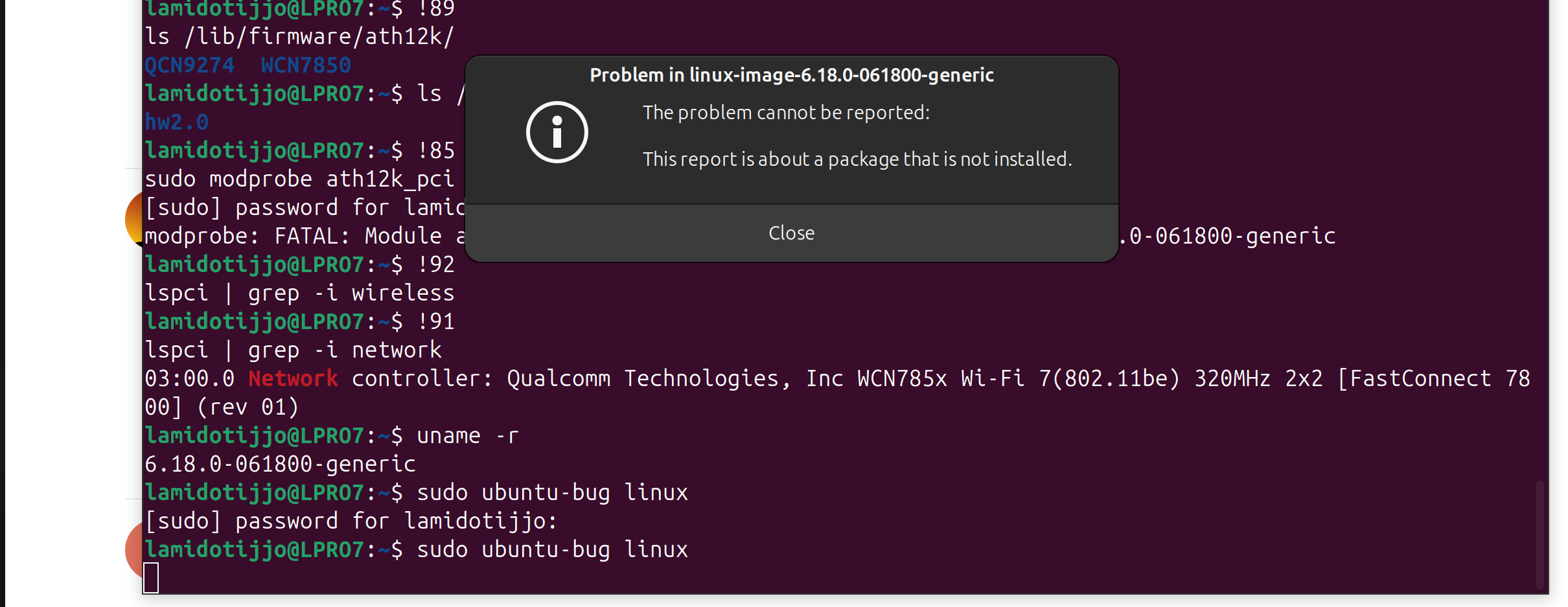Click the QCN9274 directory name in the terminal
Viewport: 1568px width, 607px height.
[189, 65]
